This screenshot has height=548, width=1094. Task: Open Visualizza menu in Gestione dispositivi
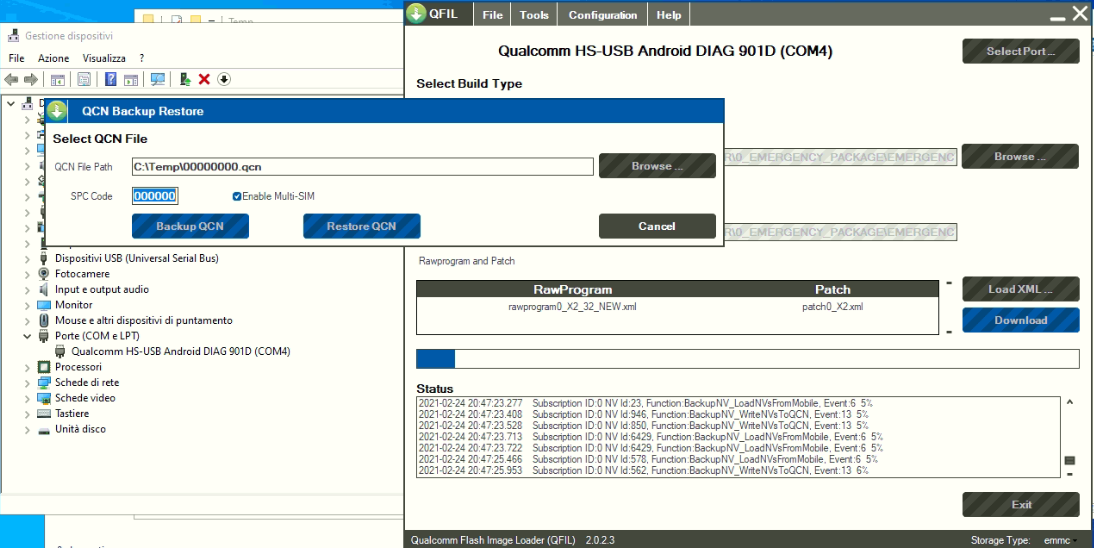tap(104, 58)
